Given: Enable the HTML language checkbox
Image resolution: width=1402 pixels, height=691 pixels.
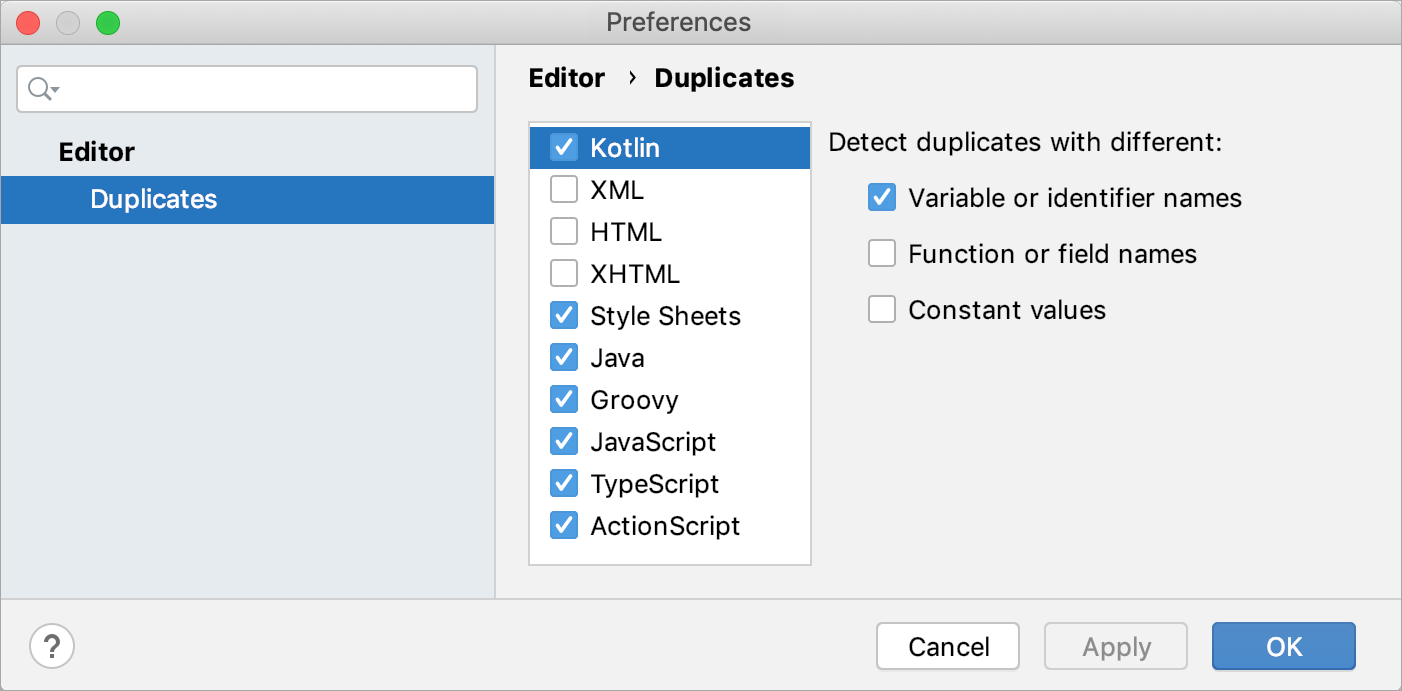Looking at the screenshot, I should tap(564, 232).
